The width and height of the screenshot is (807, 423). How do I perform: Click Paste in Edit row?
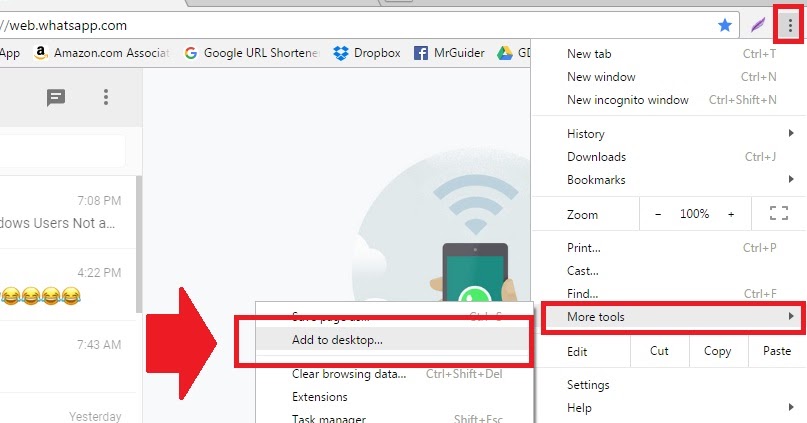click(x=777, y=351)
